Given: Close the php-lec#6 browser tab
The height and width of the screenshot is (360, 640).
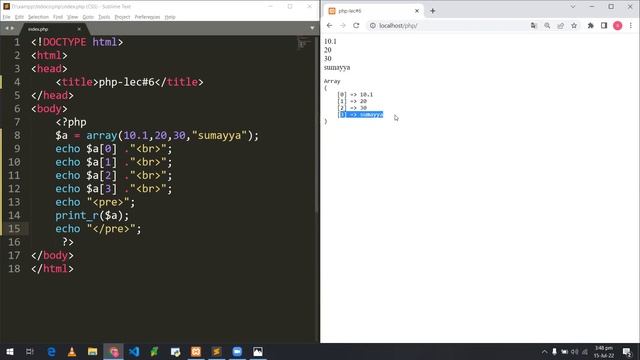Looking at the screenshot, I should click(417, 11).
